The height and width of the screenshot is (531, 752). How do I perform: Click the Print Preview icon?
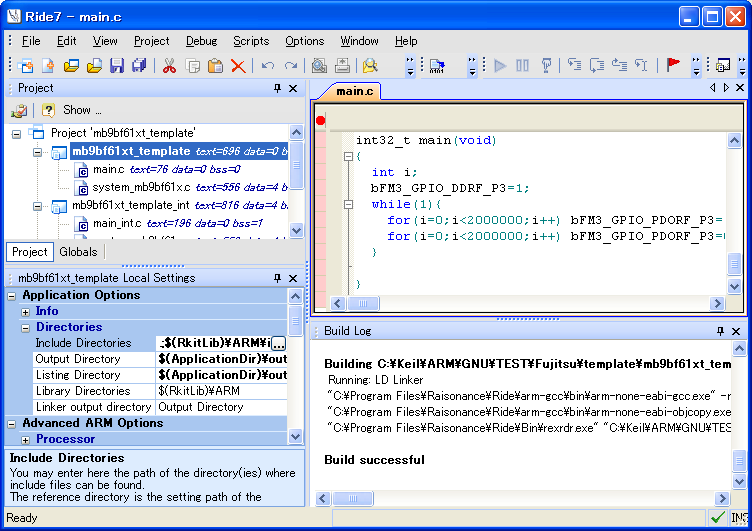[x=319, y=65]
